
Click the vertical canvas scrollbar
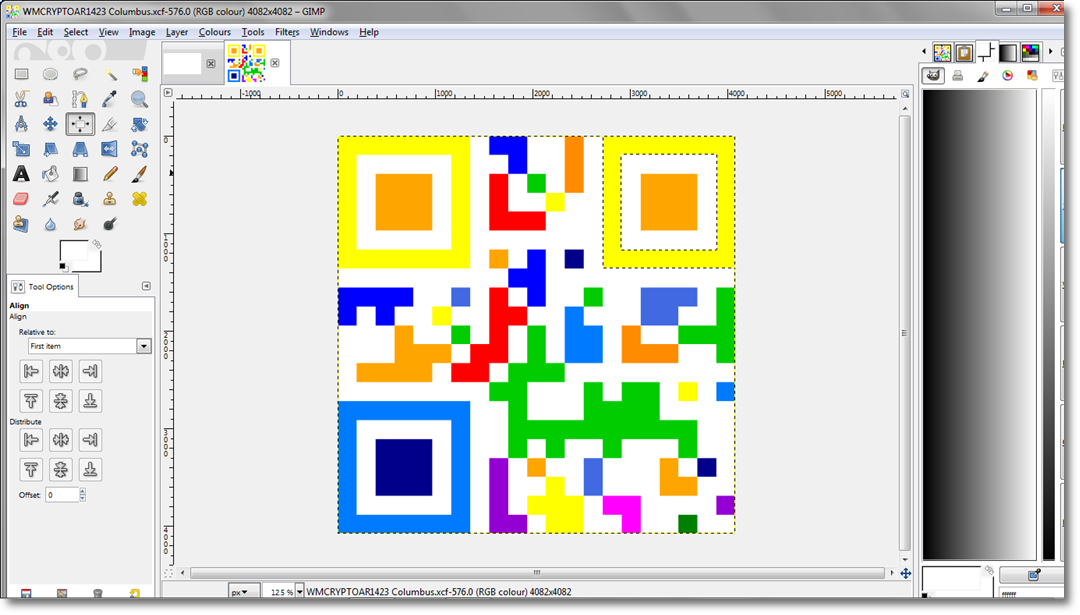tap(905, 333)
